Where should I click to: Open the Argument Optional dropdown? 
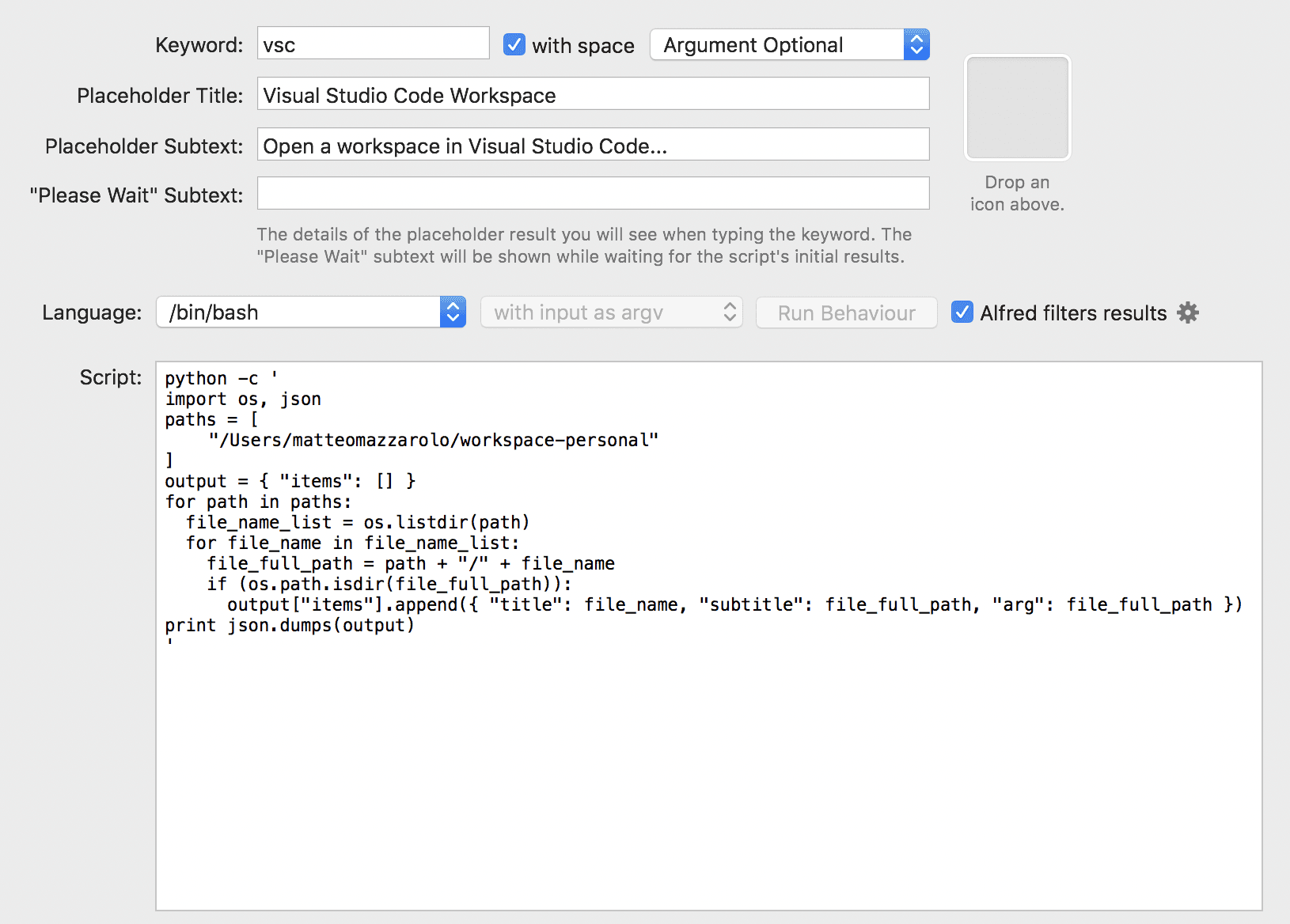pos(790,44)
